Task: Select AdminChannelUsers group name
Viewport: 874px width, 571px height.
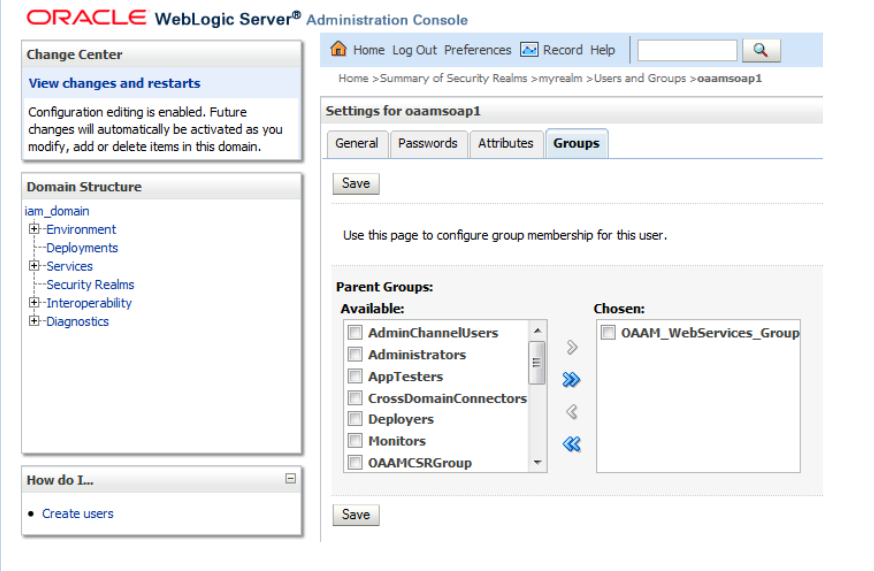Action: click(x=433, y=333)
